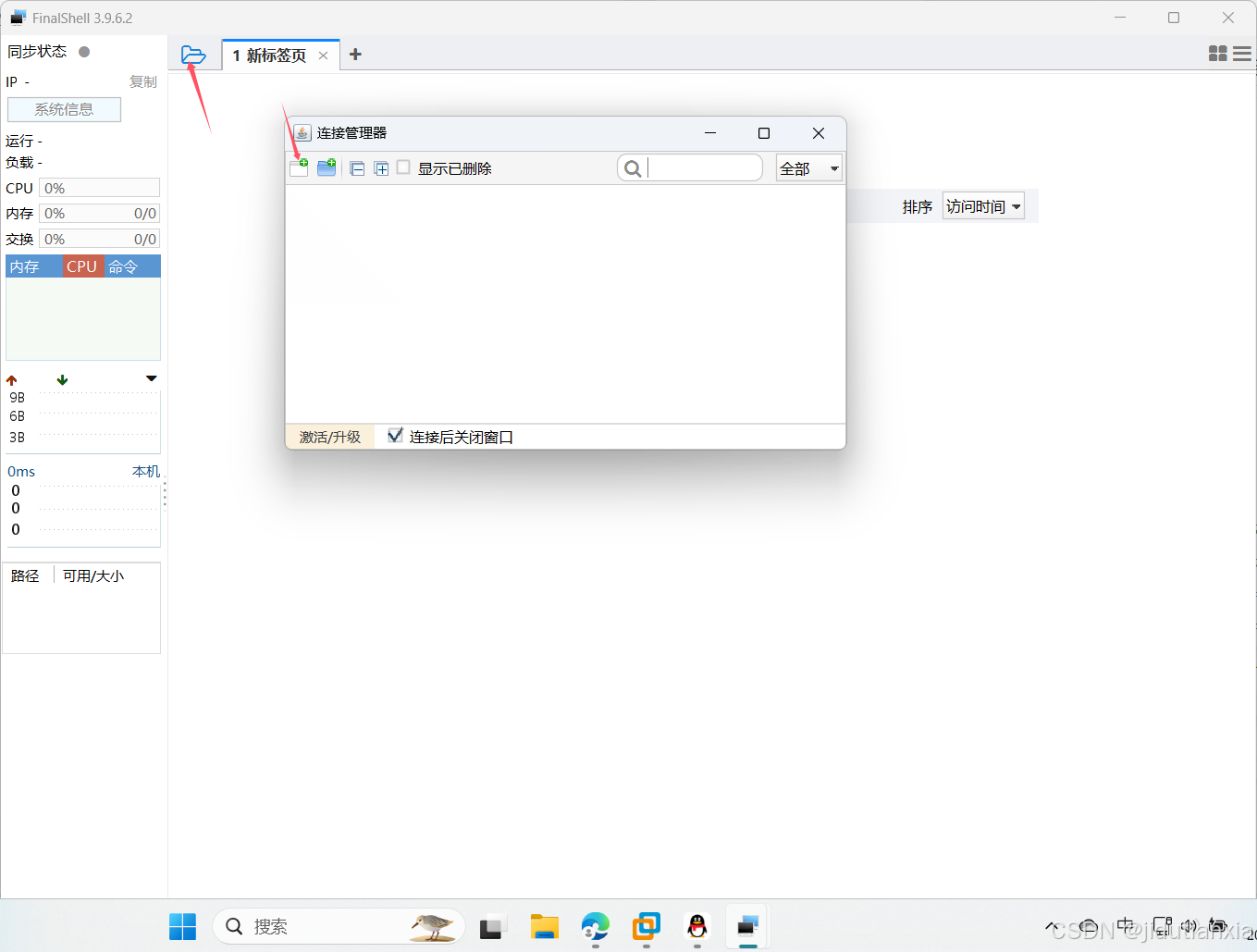Screen dimensions: 1257x952
Task: Focus the connection manager search field
Action: click(703, 167)
